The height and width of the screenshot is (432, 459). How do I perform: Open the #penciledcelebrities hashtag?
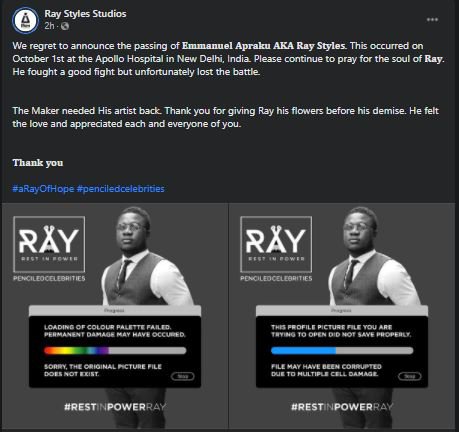[x=120, y=189]
